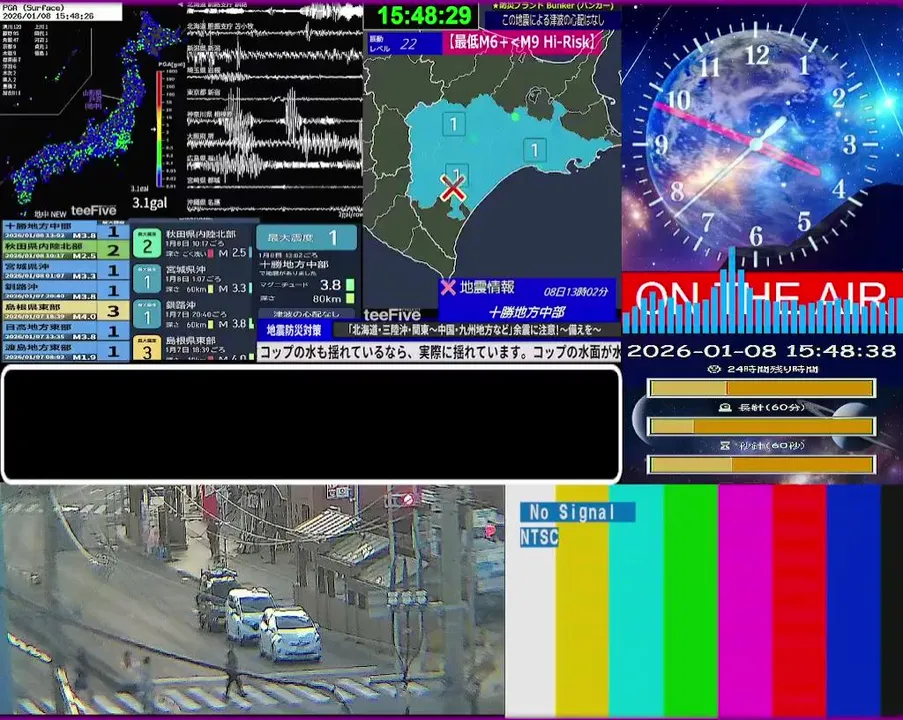Click the cyan color bar in test pattern

coord(636,600)
